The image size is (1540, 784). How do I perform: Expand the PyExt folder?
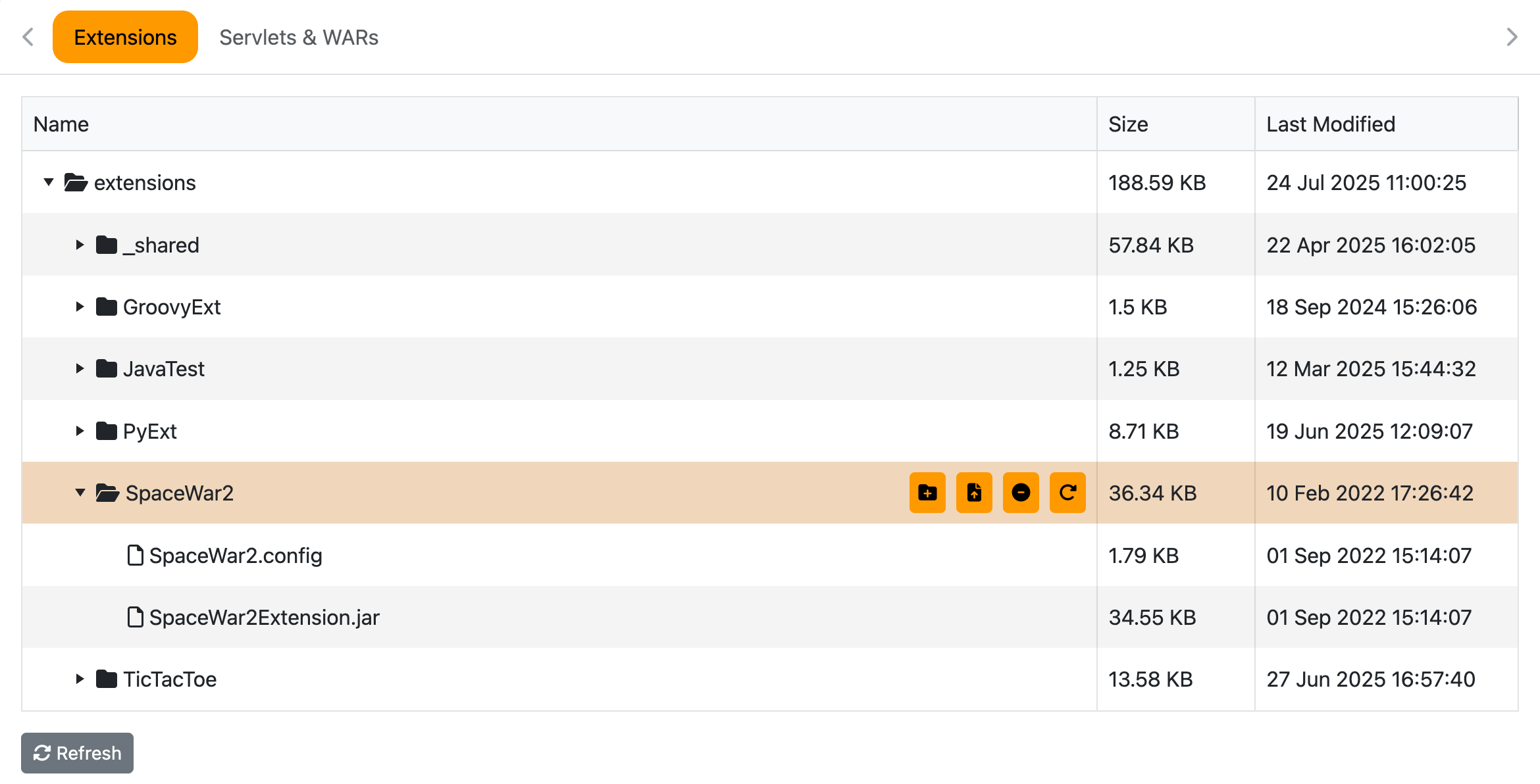(80, 431)
